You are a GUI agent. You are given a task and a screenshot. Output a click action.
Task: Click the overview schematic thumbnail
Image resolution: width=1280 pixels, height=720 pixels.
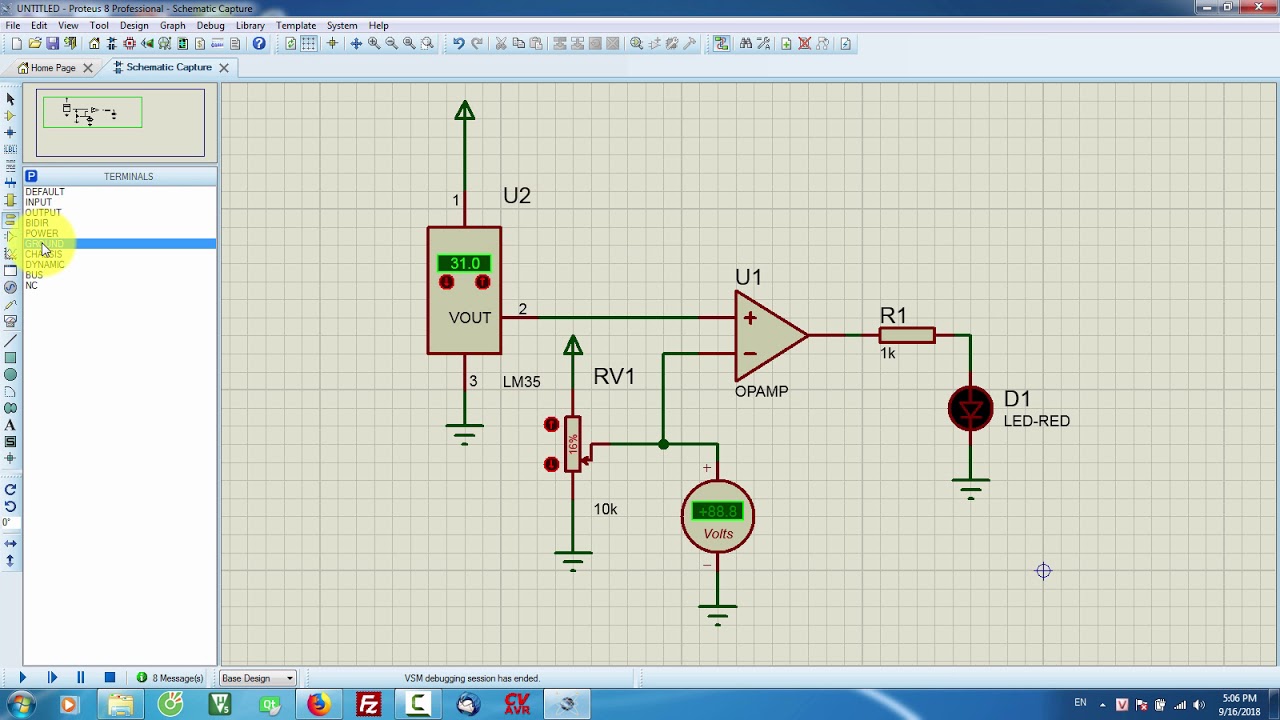(120, 123)
